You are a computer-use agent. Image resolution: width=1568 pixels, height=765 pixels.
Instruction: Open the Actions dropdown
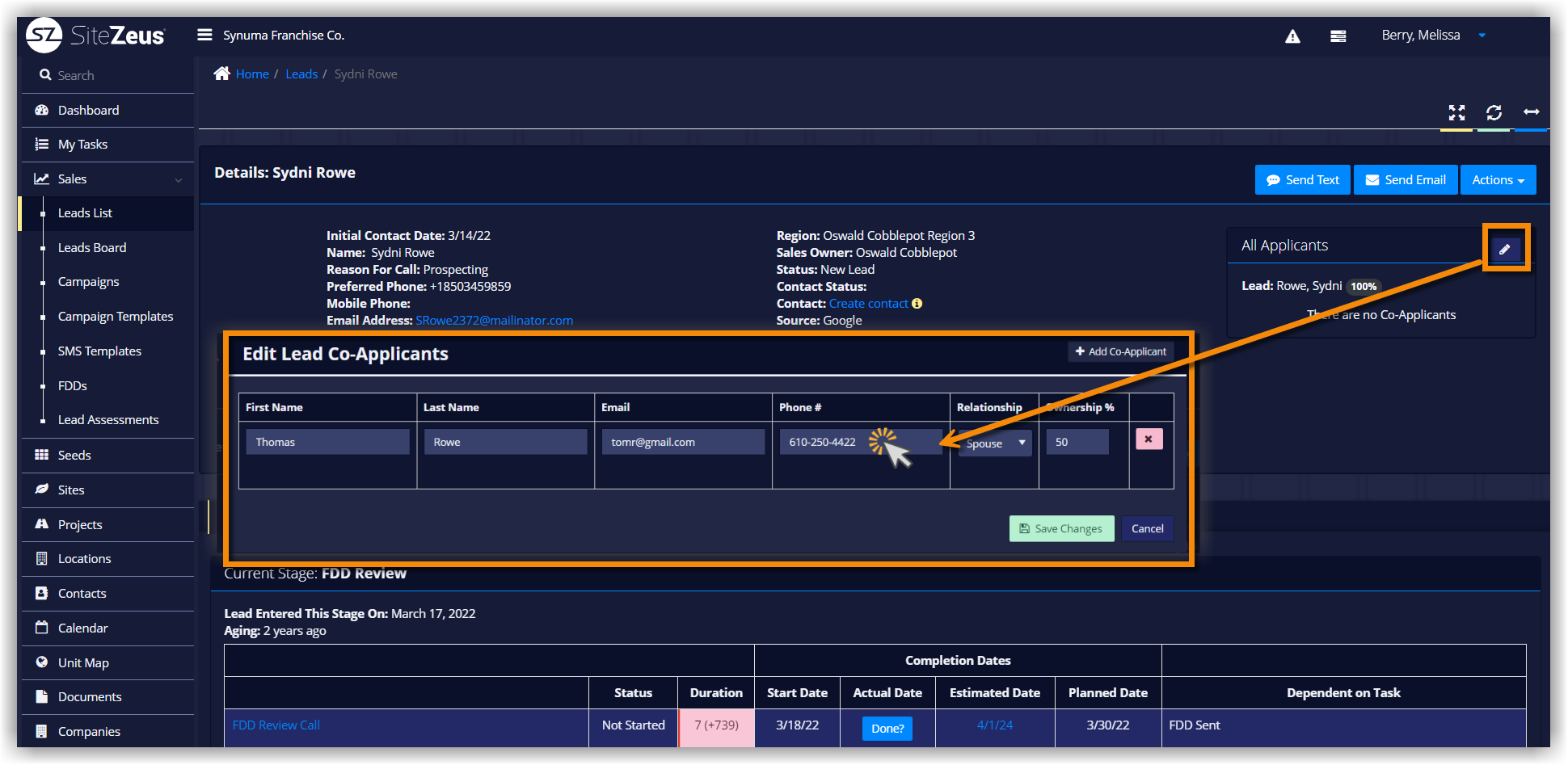coord(1498,180)
